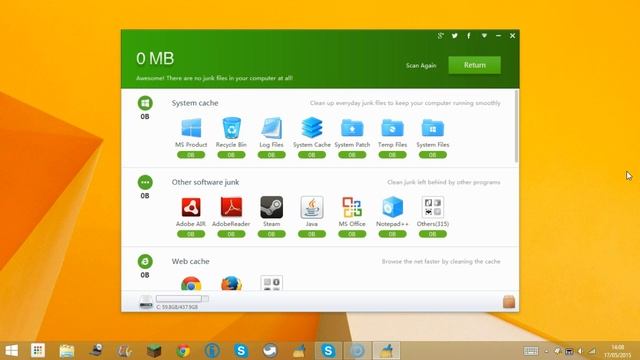Click the Return button
The width and height of the screenshot is (640, 360).
475,65
